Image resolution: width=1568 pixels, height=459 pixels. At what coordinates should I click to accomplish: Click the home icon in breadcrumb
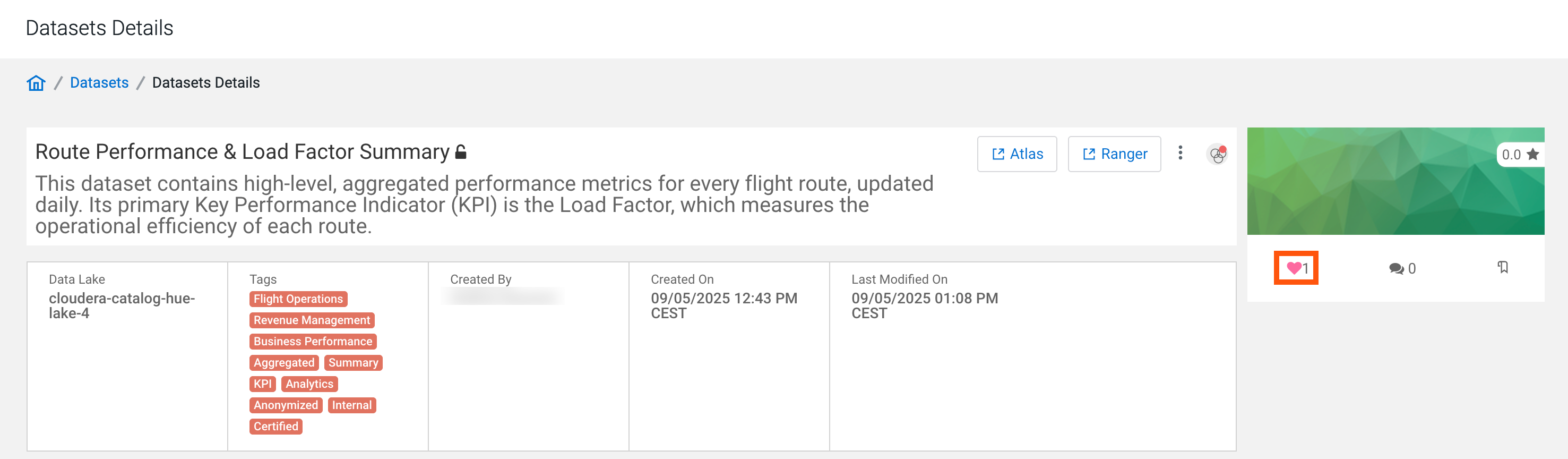[x=36, y=83]
